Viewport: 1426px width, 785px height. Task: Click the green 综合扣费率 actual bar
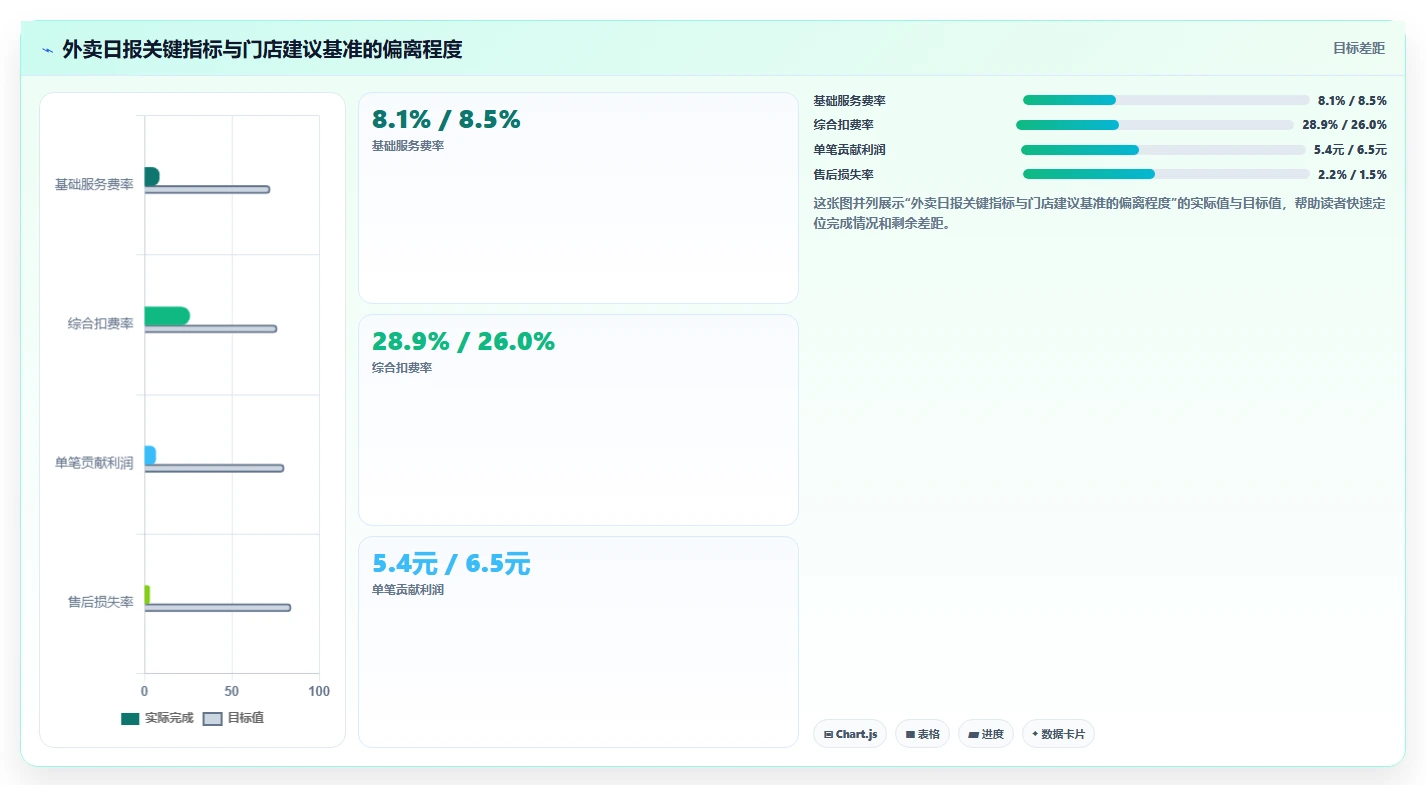pos(167,316)
